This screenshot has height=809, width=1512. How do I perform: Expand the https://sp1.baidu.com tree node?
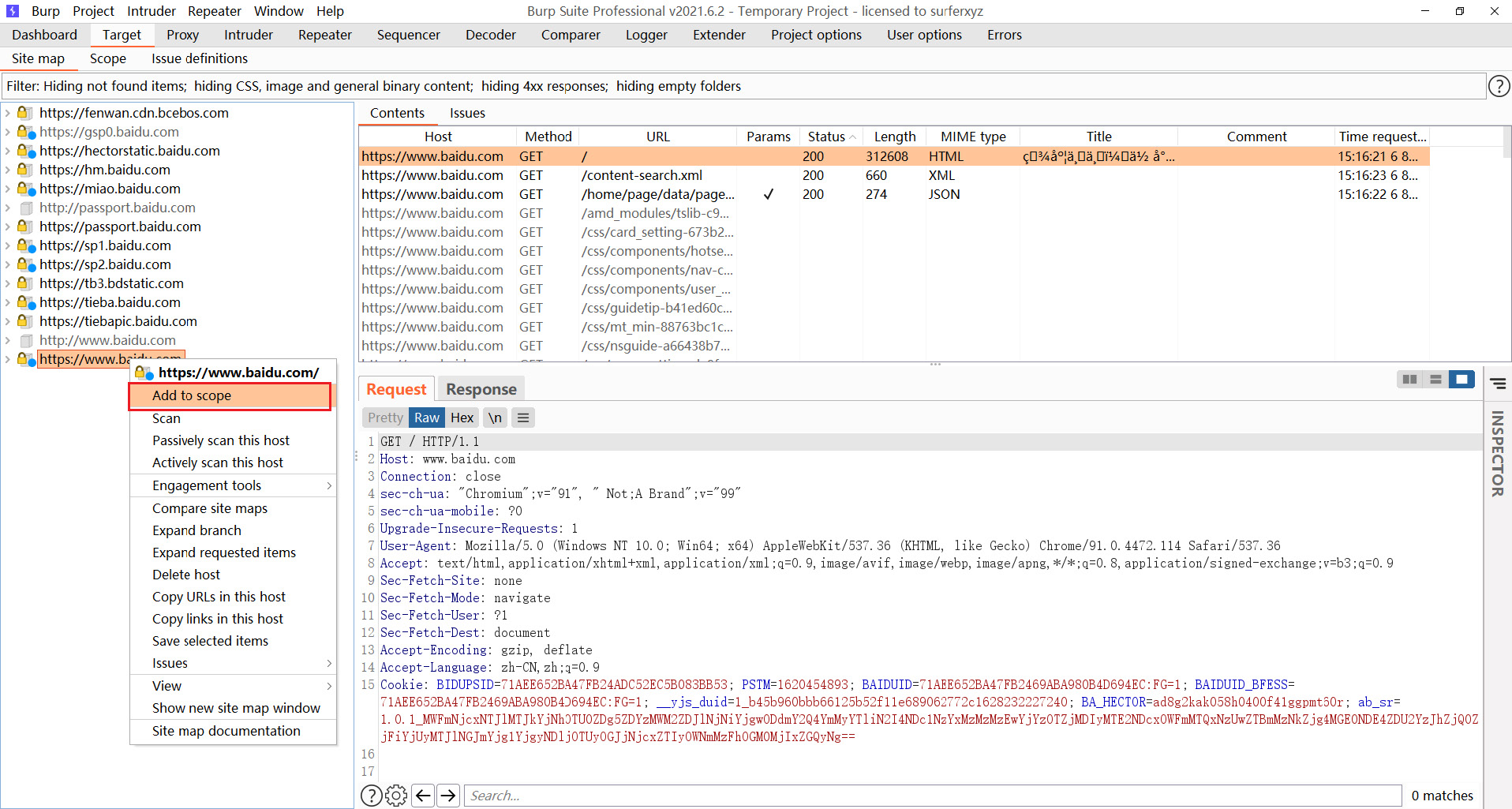point(7,245)
